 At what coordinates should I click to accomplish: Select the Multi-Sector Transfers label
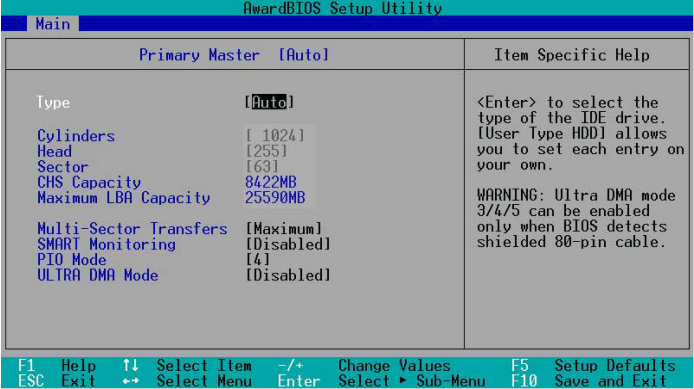point(132,229)
